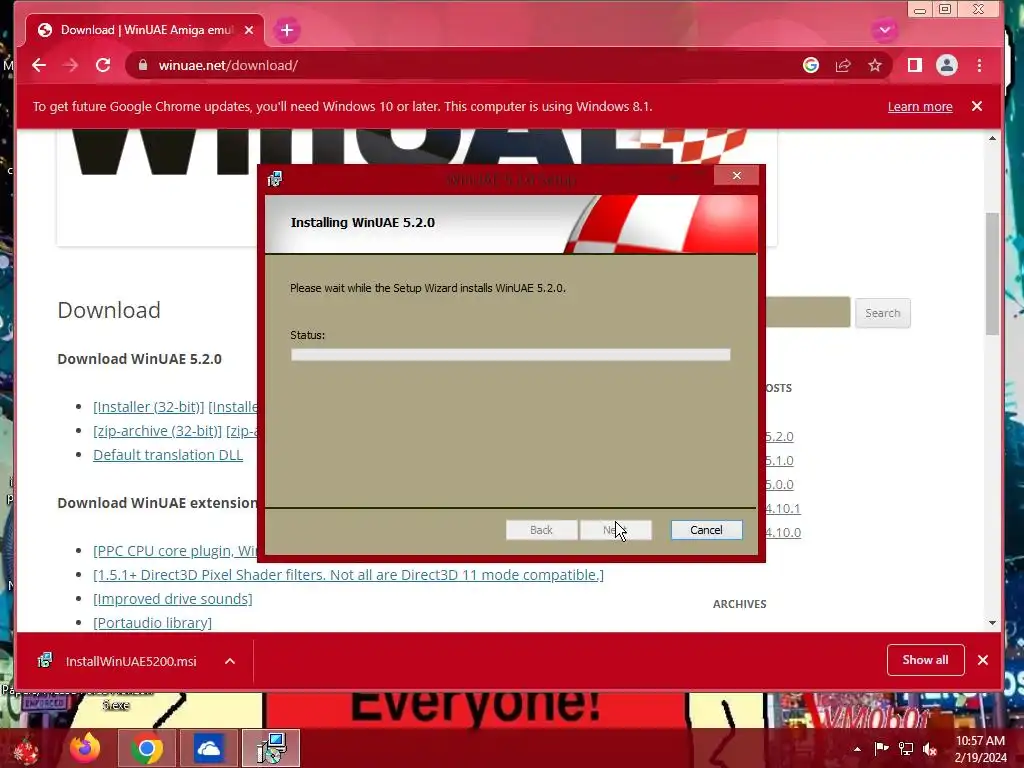Viewport: 1024px width, 768px height.
Task: Open a new tab with plus button
Action: 287,30
